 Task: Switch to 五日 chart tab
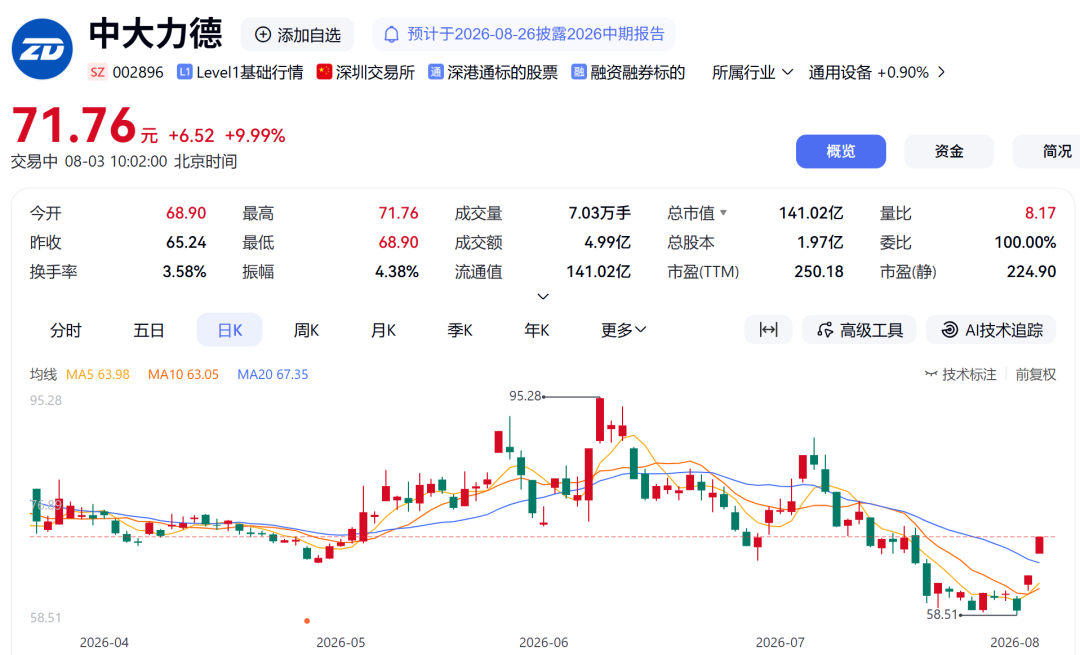[x=149, y=330]
